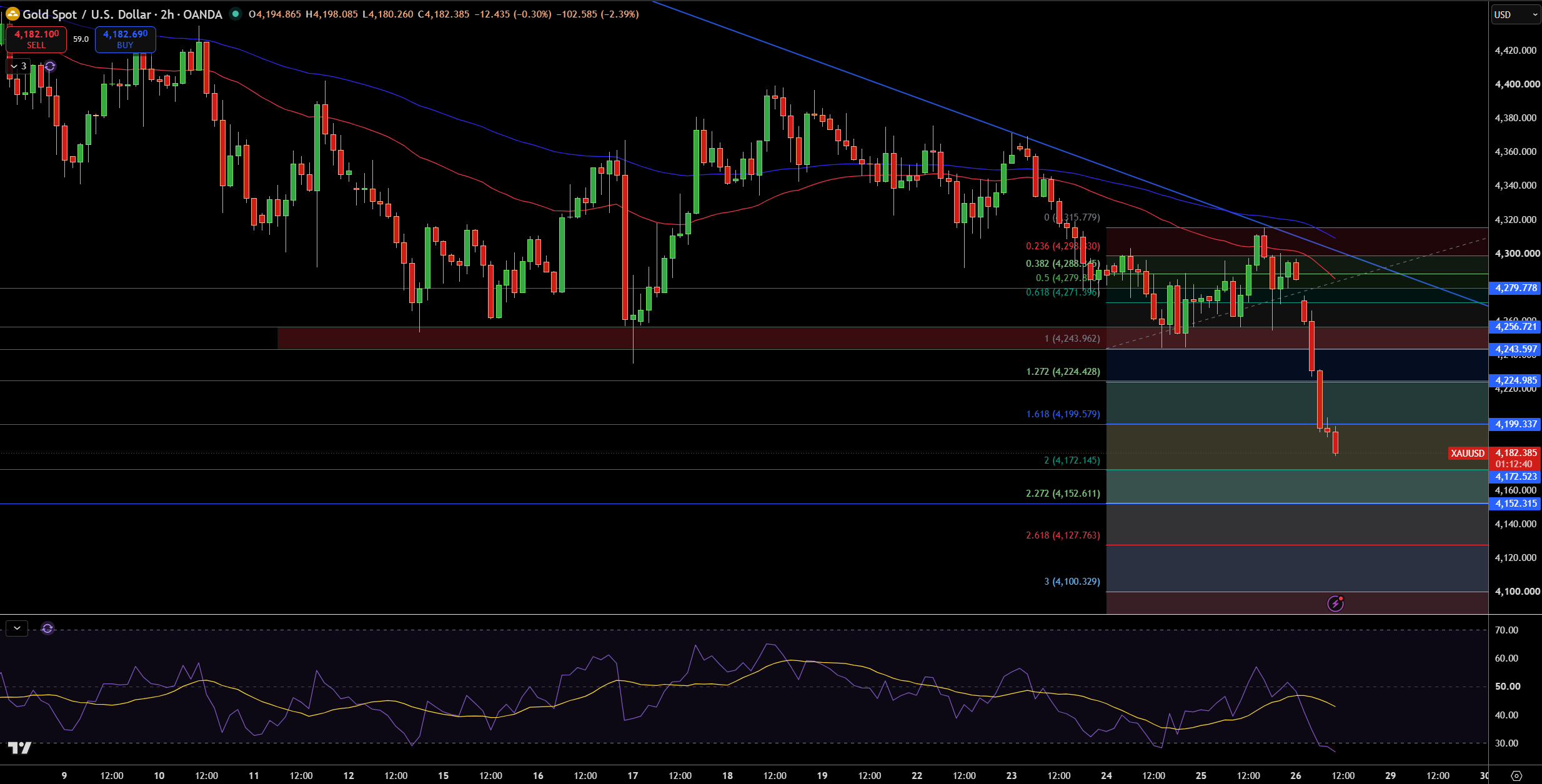
Task: Click the 4,152.315 price axis tag
Action: (1516, 504)
